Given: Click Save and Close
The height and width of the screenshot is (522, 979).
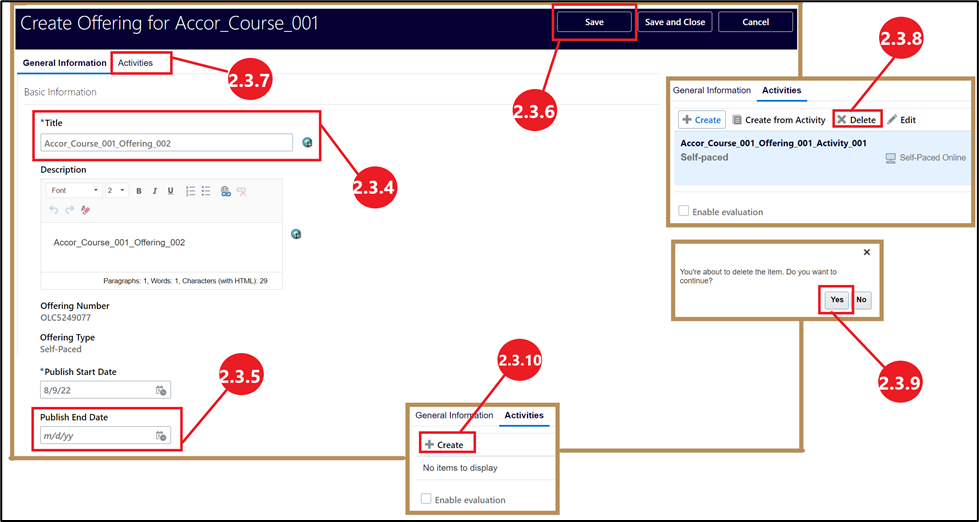Looking at the screenshot, I should coord(674,22).
